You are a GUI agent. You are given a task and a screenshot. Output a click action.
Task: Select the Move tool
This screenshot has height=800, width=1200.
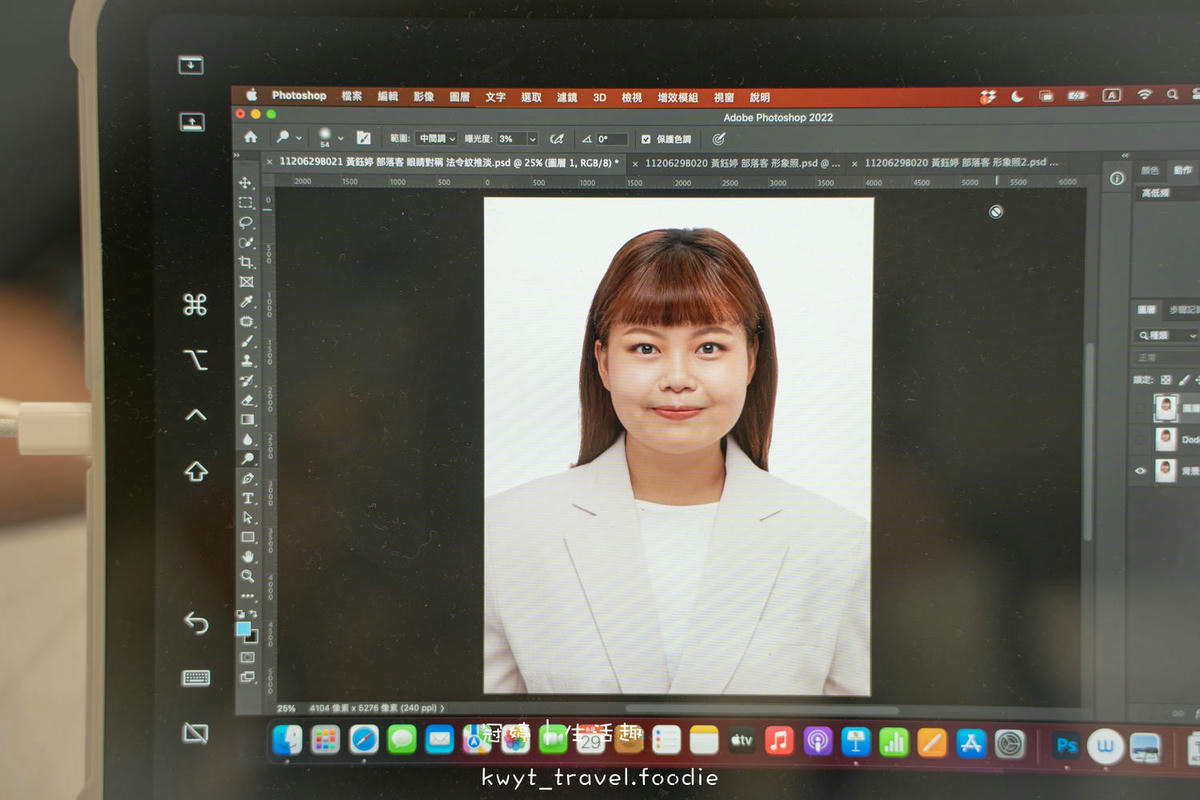click(x=246, y=183)
